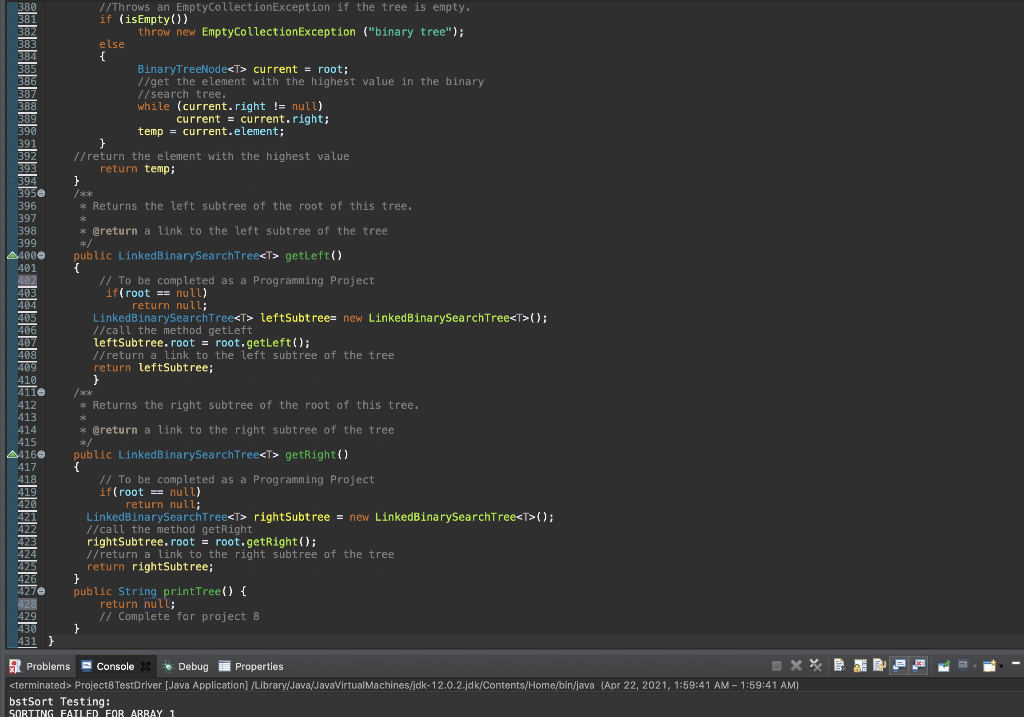This screenshot has height=717, width=1024.
Task: Close the Console tab with its X
Action: pos(146,666)
